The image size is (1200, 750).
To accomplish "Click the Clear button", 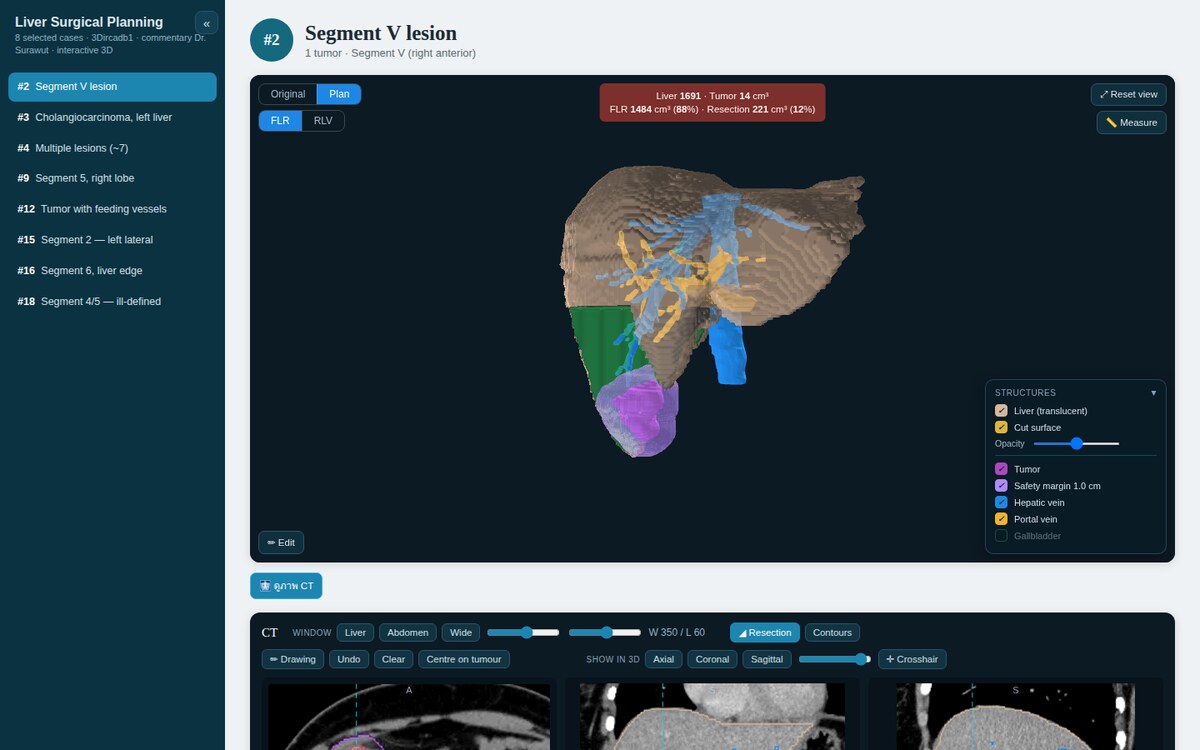I will click(x=394, y=659).
